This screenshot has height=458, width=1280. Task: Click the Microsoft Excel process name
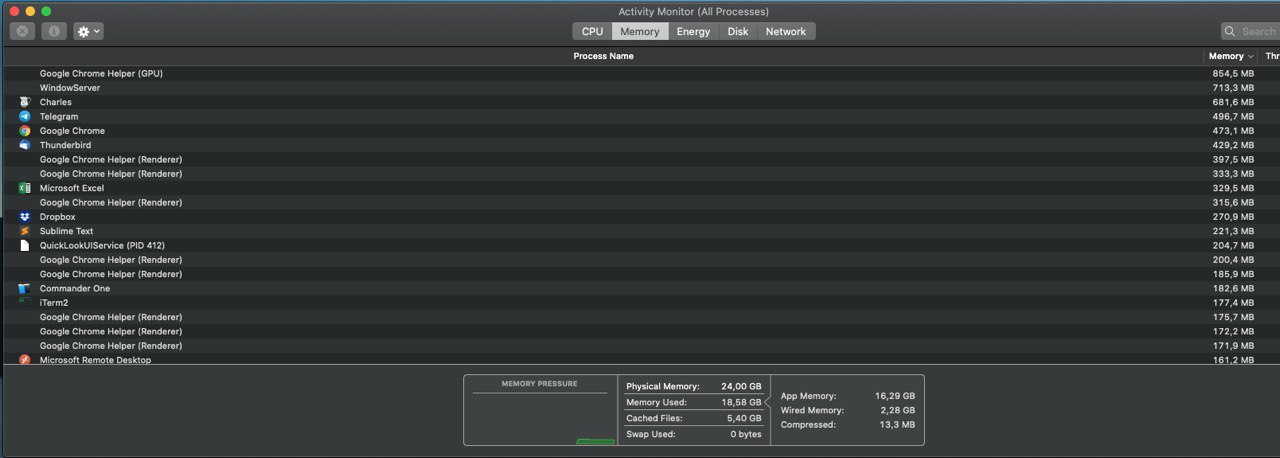click(72, 188)
